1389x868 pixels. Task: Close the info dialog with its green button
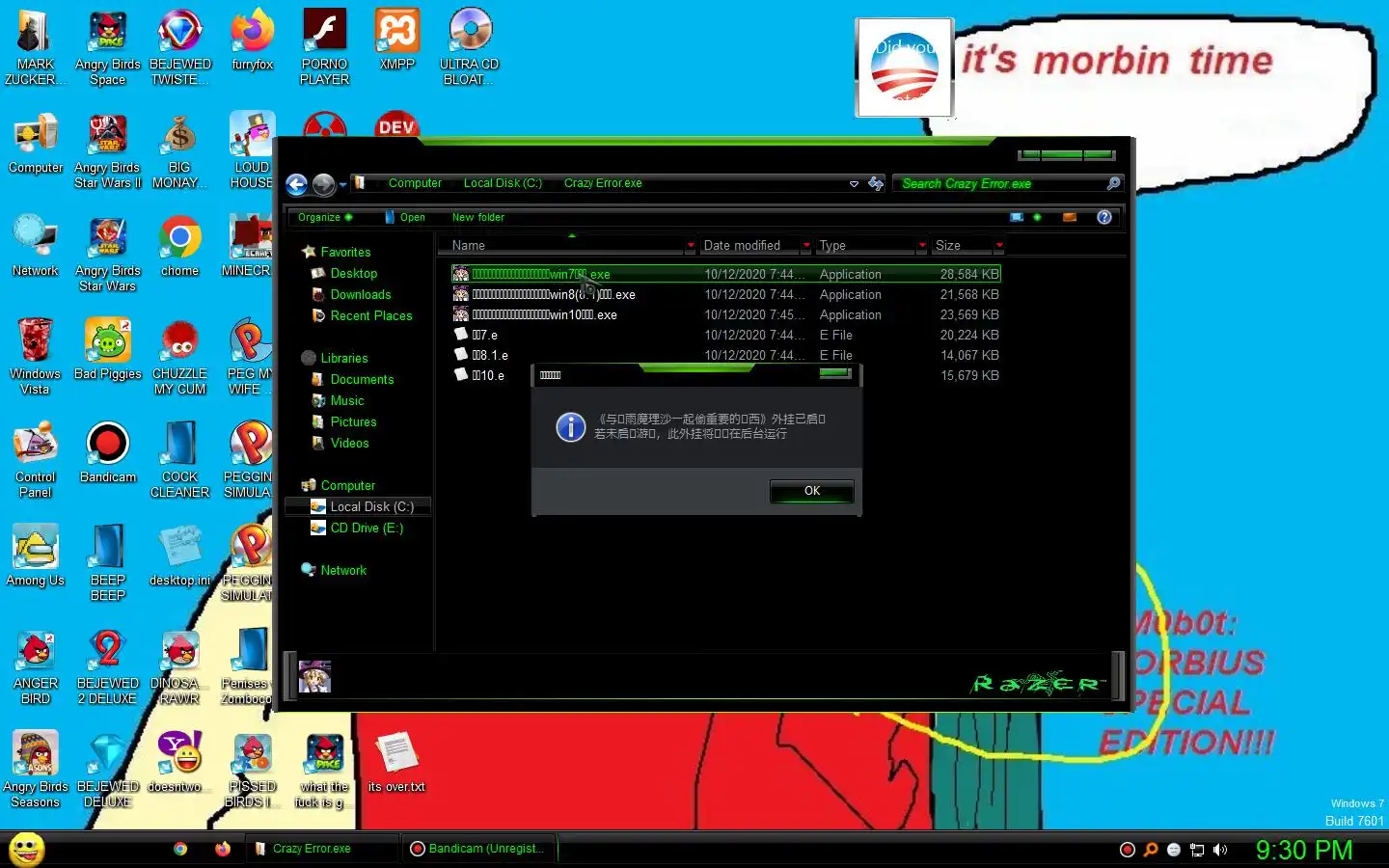click(834, 373)
